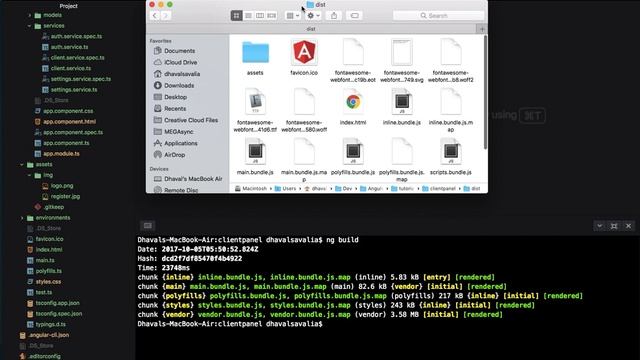The width and height of the screenshot is (640, 360).
Task: Select the fontawesome-webfont .eot file icon
Action: coord(353,52)
